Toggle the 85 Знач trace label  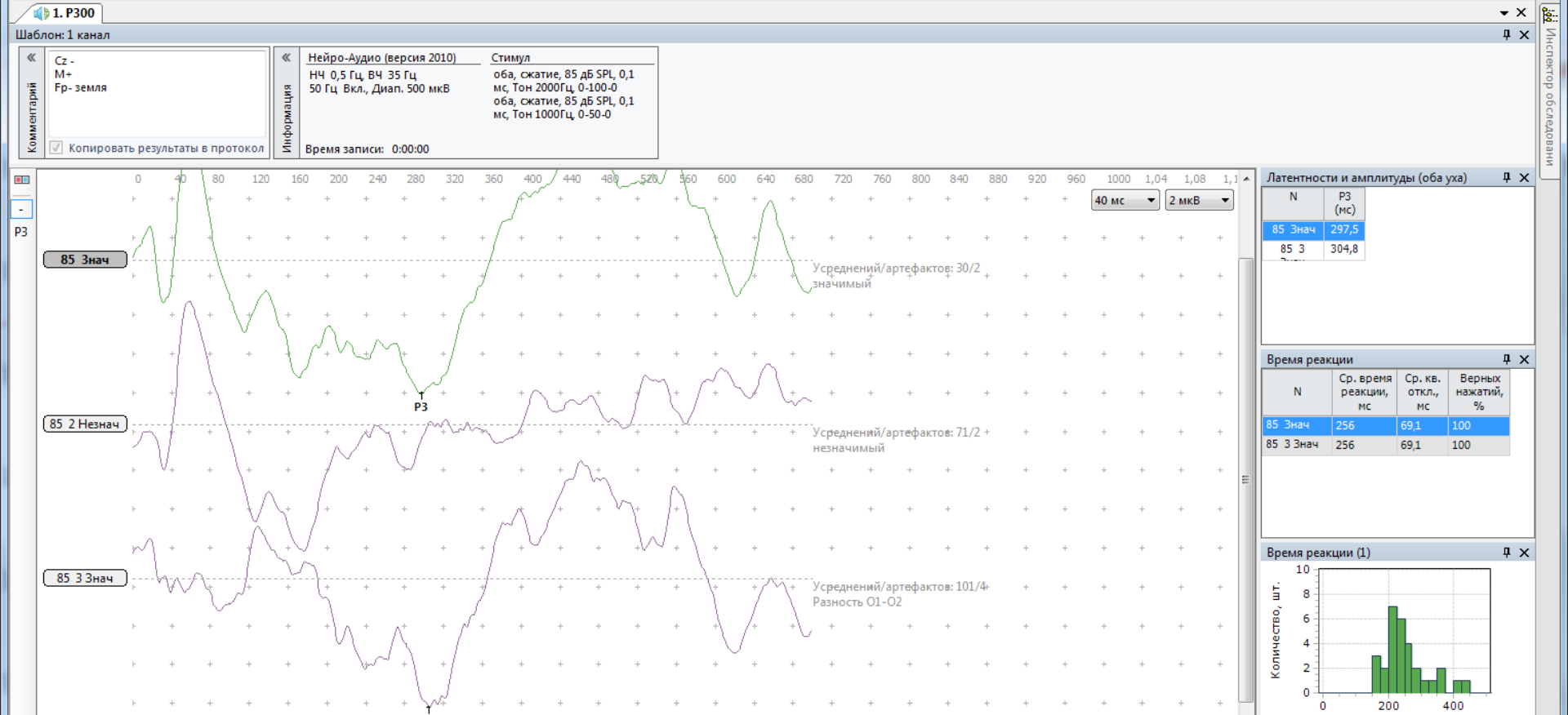(x=85, y=260)
